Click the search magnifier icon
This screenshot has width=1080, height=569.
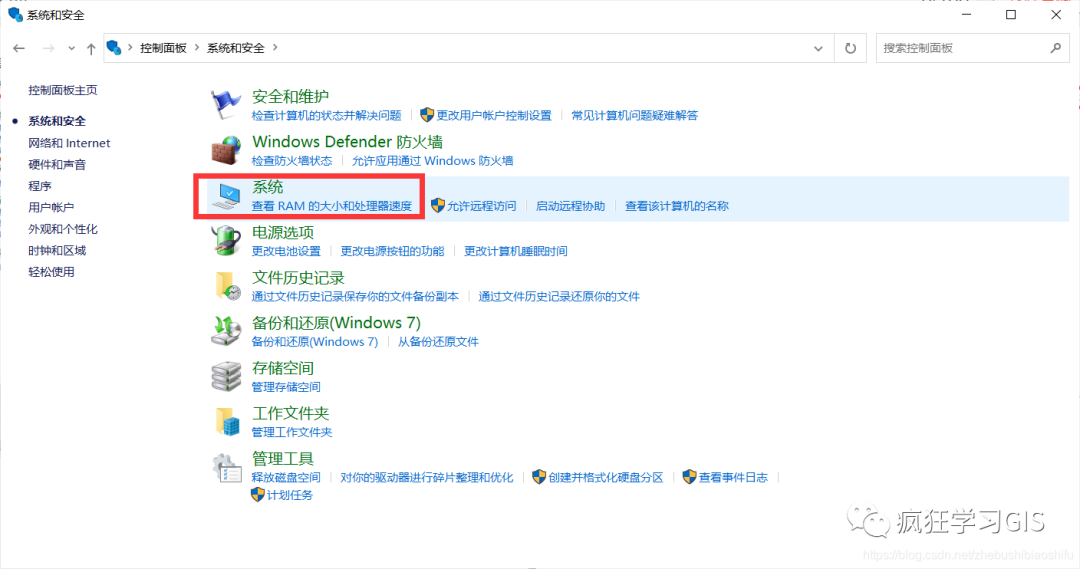click(1056, 48)
